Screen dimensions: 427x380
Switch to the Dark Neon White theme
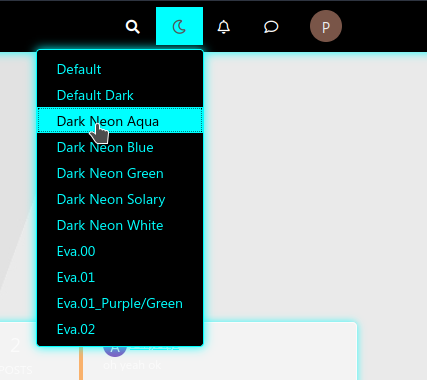pos(120,225)
